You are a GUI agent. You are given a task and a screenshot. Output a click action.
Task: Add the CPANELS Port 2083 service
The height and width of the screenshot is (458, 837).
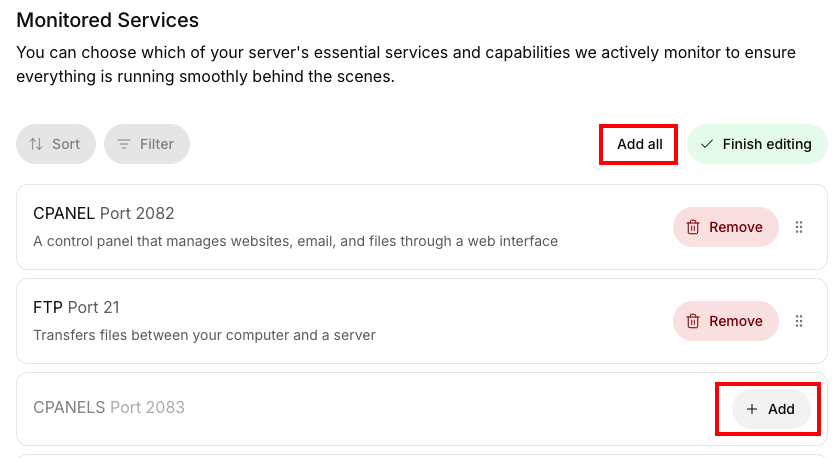(770, 409)
